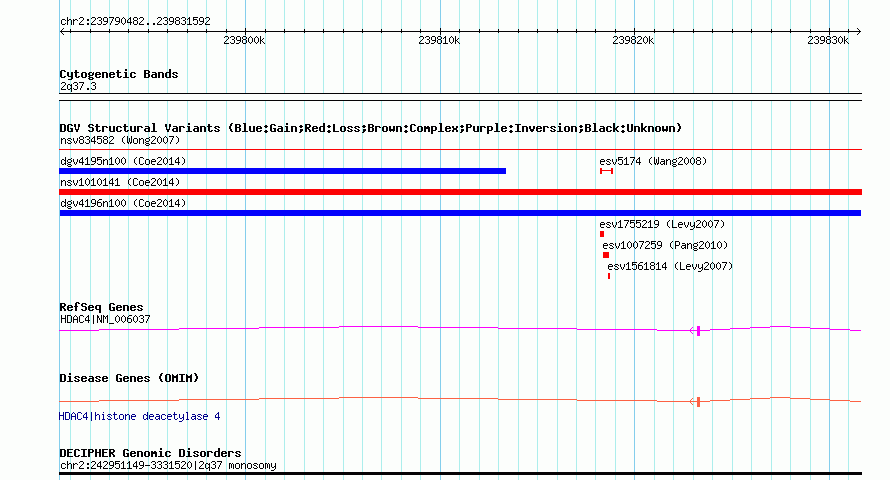Click the small red esv5174 bracket glyph

[x=606, y=171]
